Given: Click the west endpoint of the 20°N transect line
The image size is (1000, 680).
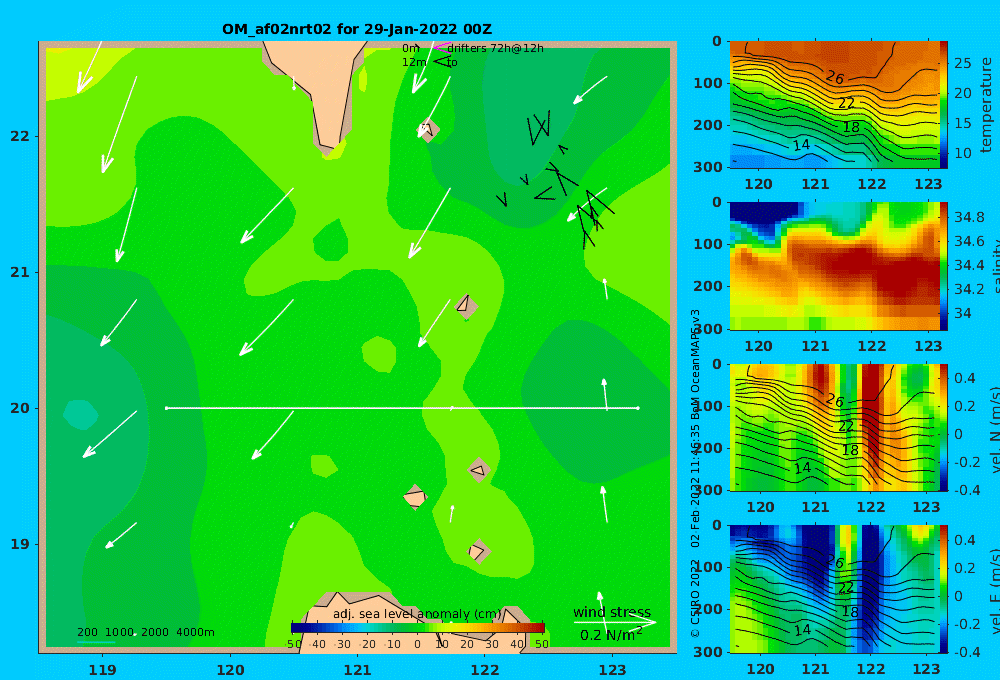Looking at the screenshot, I should 166,408.
